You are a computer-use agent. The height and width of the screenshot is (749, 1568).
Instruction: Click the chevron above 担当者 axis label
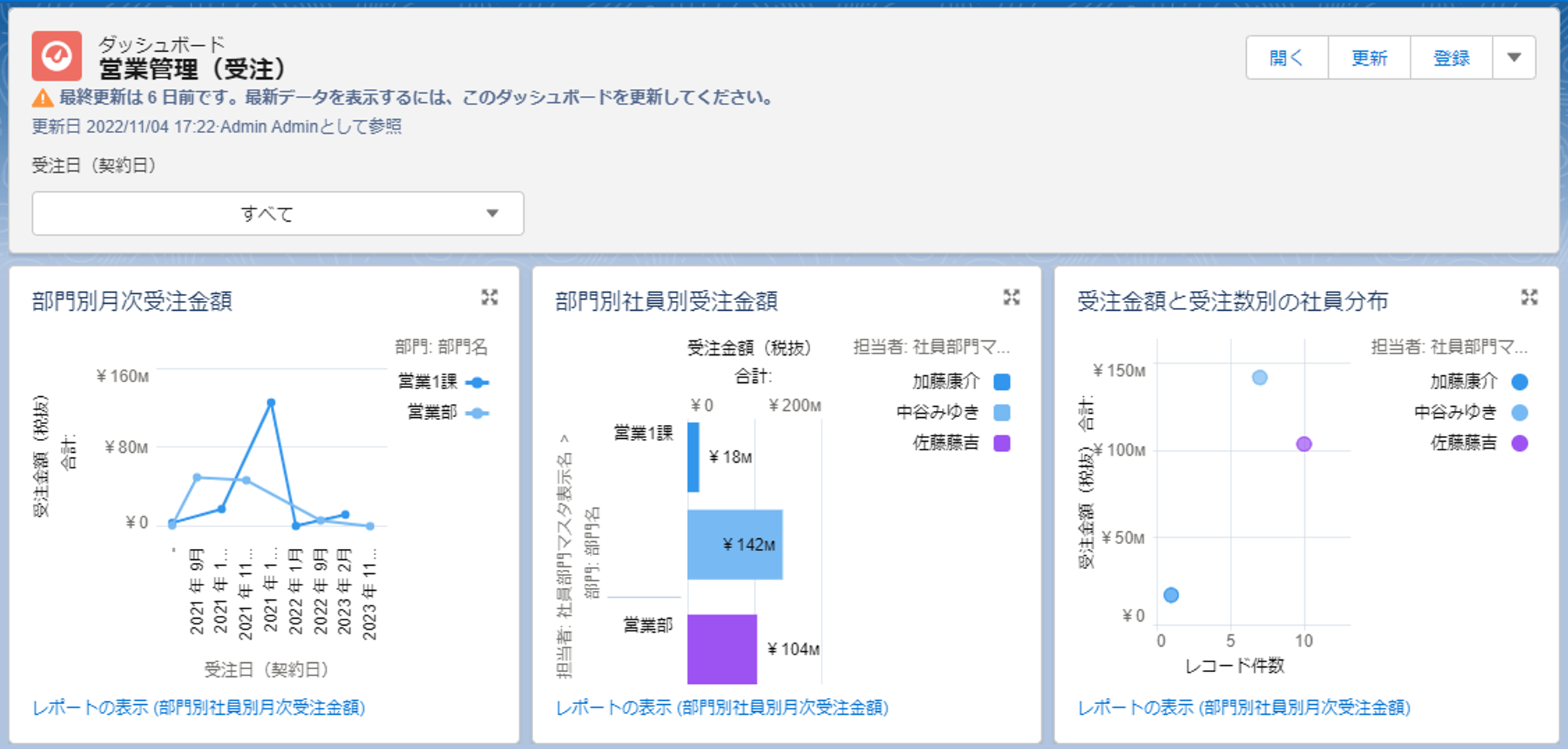point(565,438)
